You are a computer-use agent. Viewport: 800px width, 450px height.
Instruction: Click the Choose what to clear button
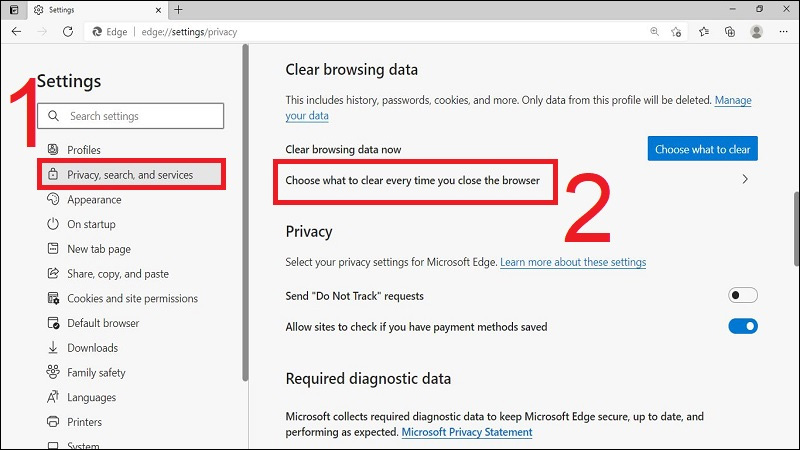(x=702, y=149)
